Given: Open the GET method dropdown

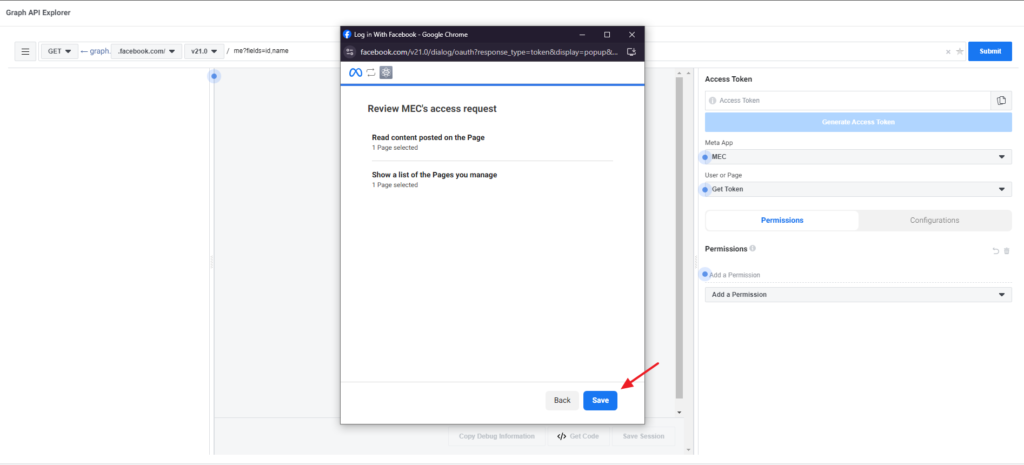Looking at the screenshot, I should pyautogui.click(x=60, y=51).
